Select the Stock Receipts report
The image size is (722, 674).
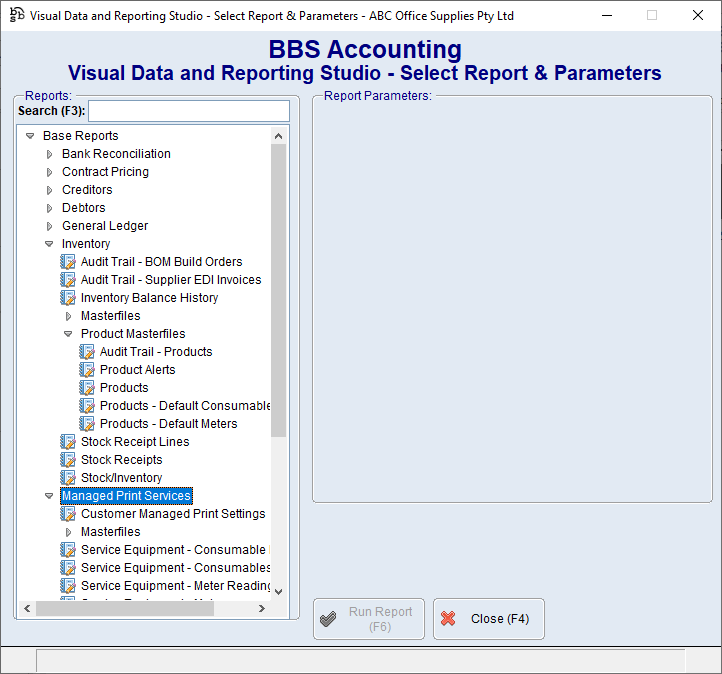point(121,460)
